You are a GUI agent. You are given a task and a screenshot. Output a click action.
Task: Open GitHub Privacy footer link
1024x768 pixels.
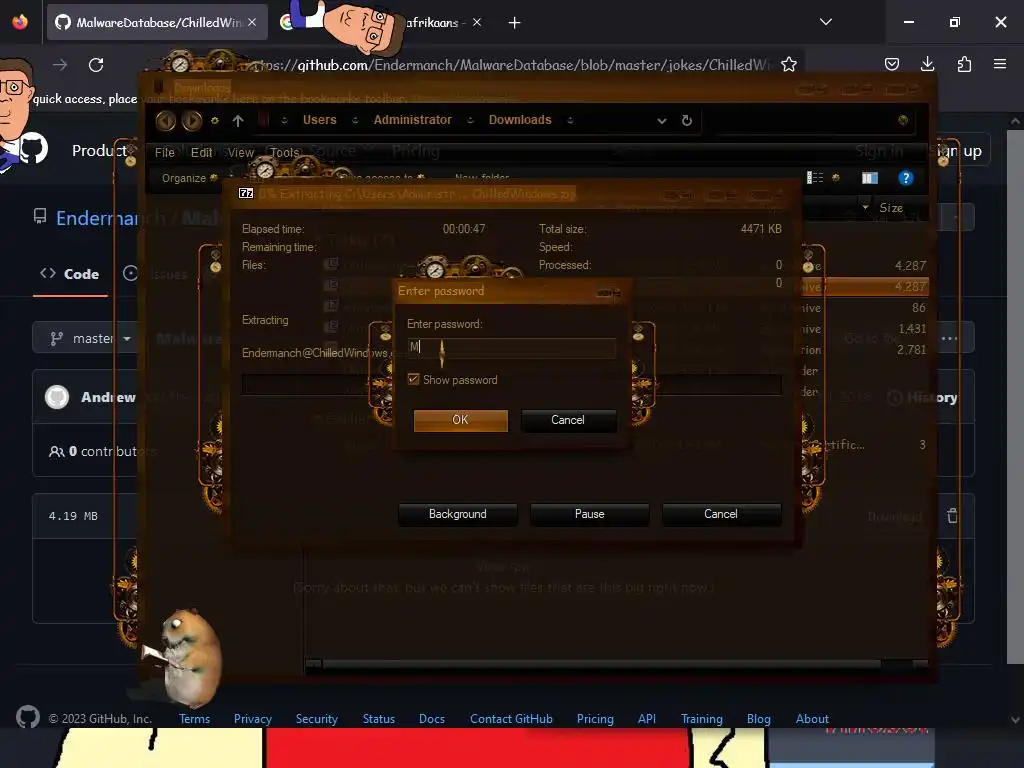253,718
